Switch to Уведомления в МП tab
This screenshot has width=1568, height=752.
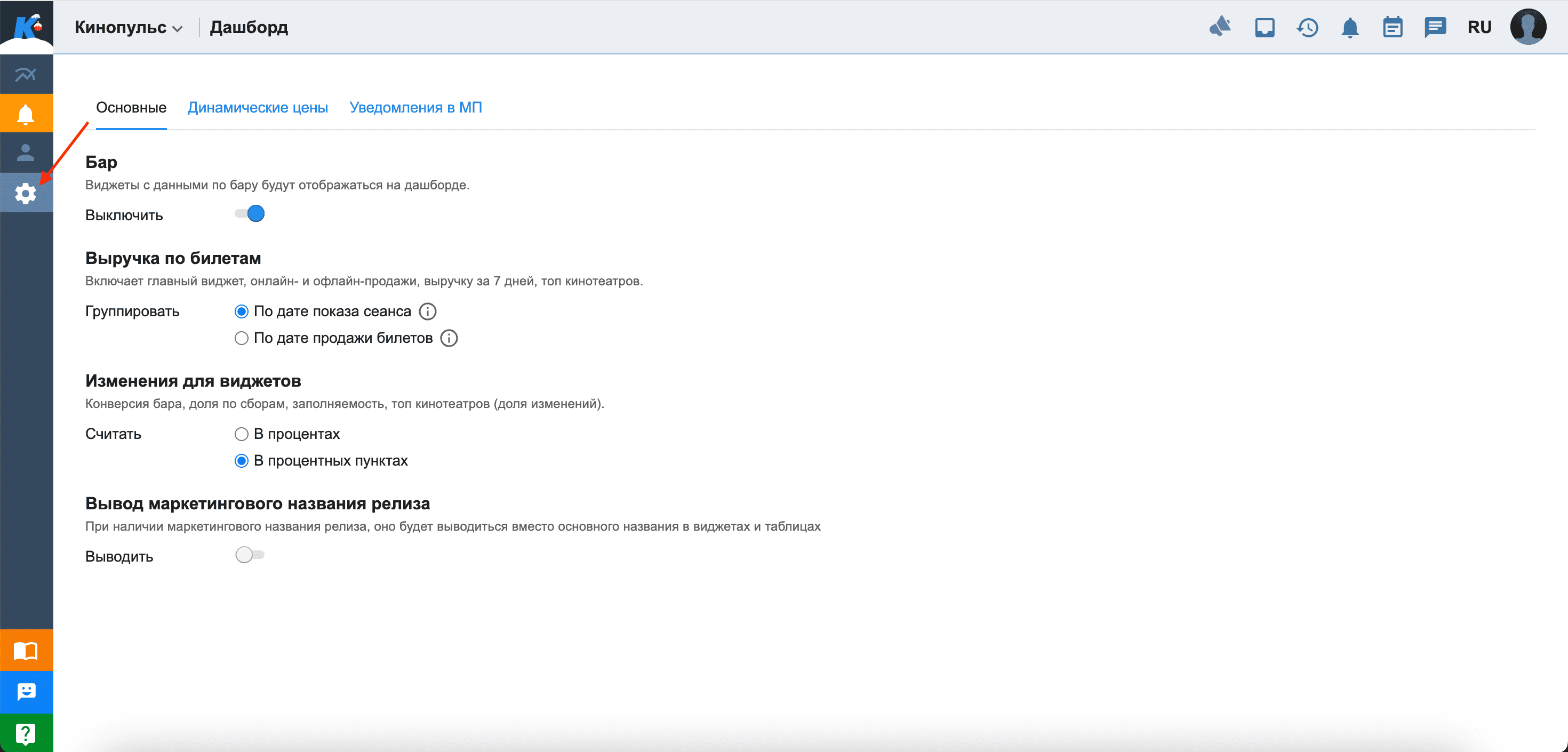[x=416, y=108]
